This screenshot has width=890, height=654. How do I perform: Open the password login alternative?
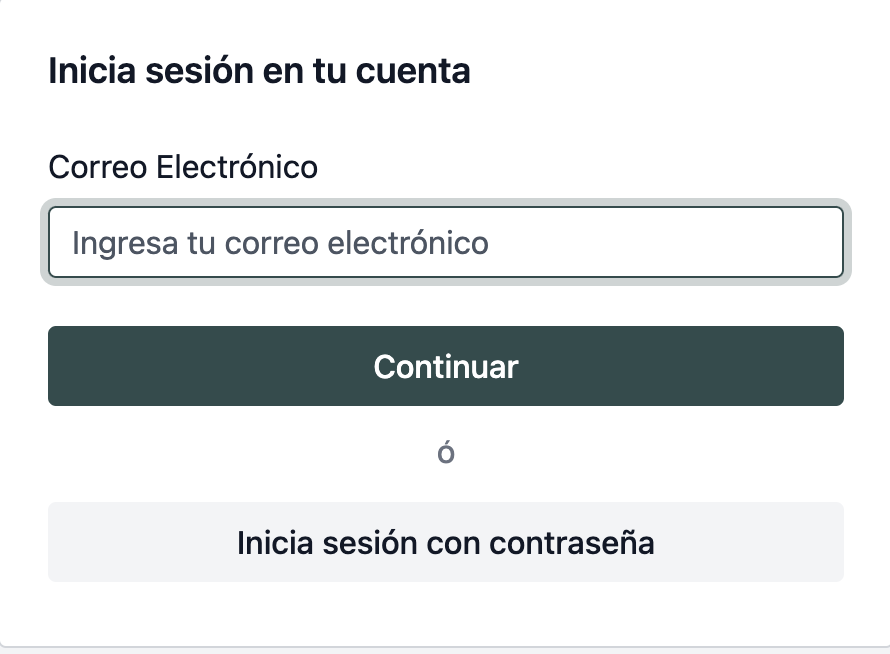tap(445, 542)
